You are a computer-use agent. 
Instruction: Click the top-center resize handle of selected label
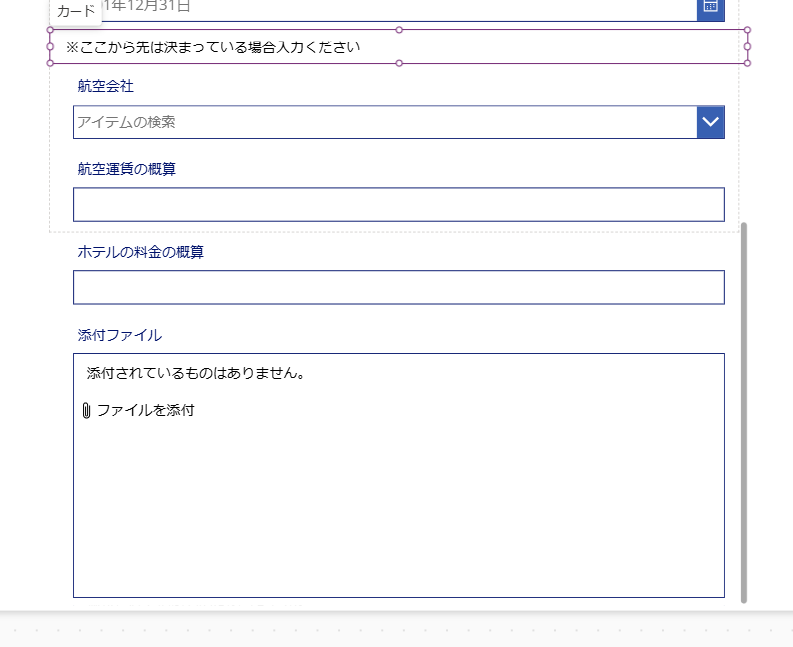click(399, 30)
